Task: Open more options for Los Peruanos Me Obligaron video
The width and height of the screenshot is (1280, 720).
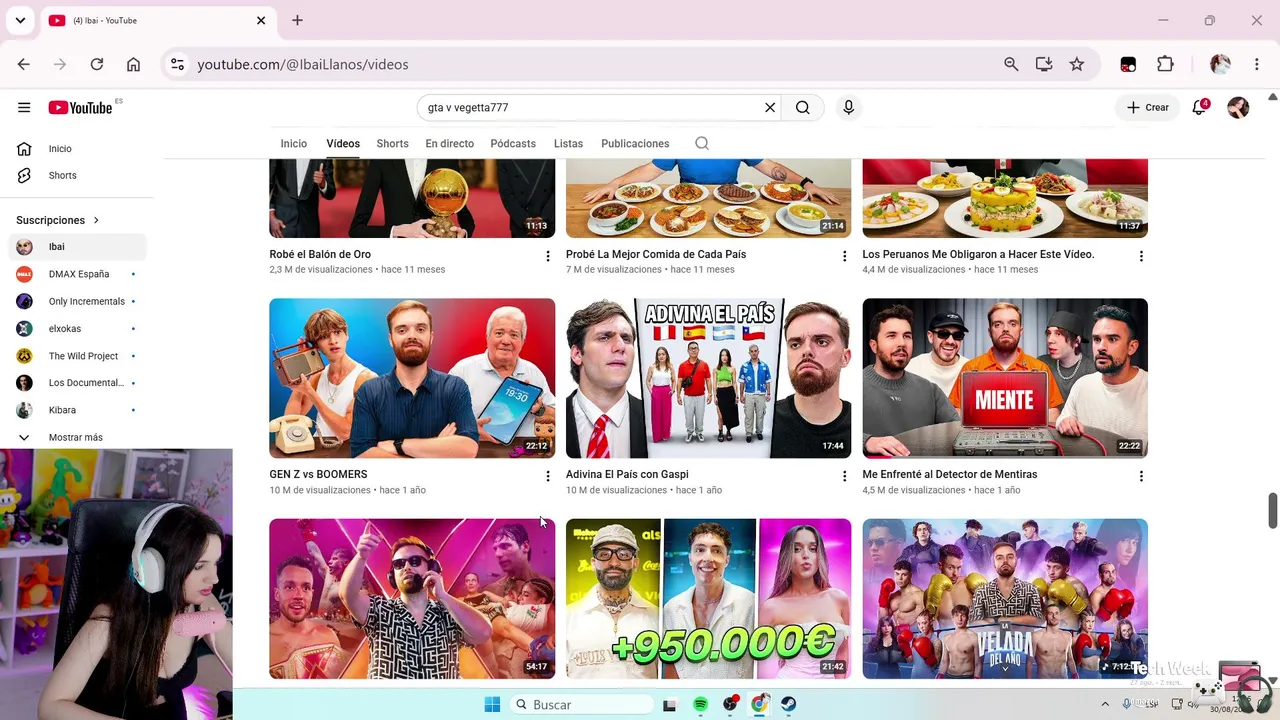Action: 1141,256
